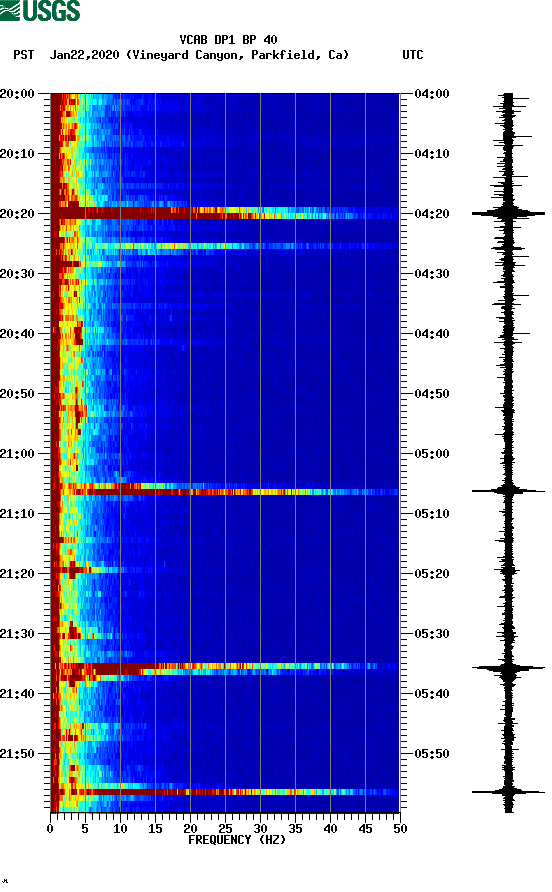Click the 'PST' timezone label

coord(23,55)
